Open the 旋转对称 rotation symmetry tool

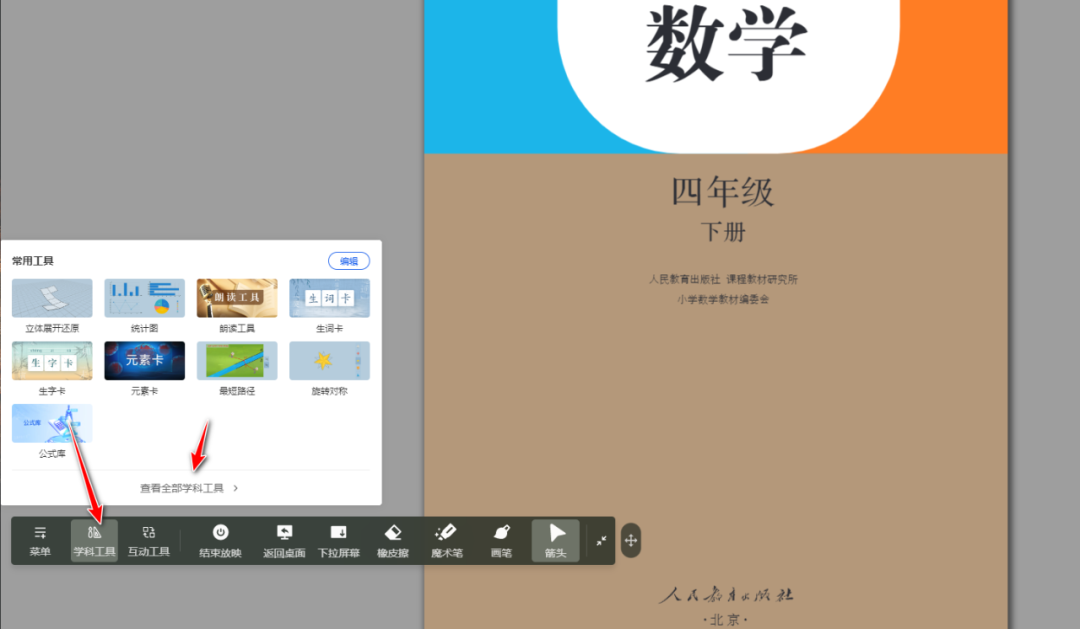pos(329,369)
